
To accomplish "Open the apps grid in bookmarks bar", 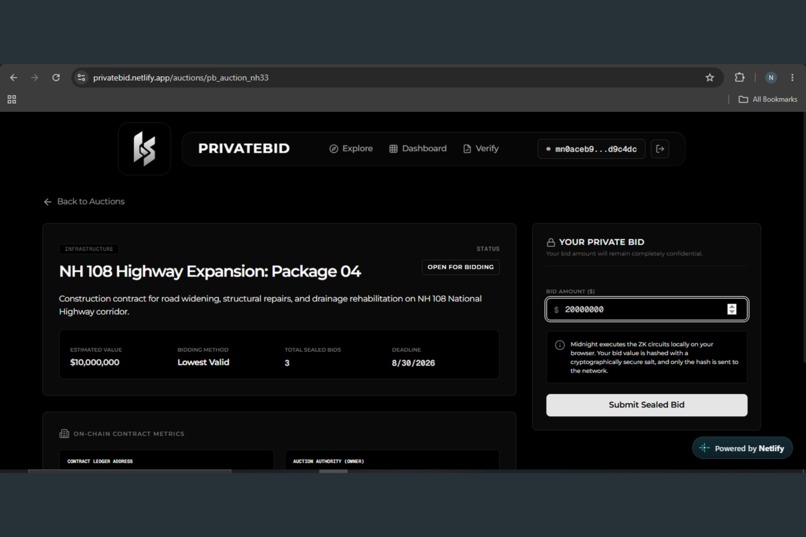I will (12, 99).
